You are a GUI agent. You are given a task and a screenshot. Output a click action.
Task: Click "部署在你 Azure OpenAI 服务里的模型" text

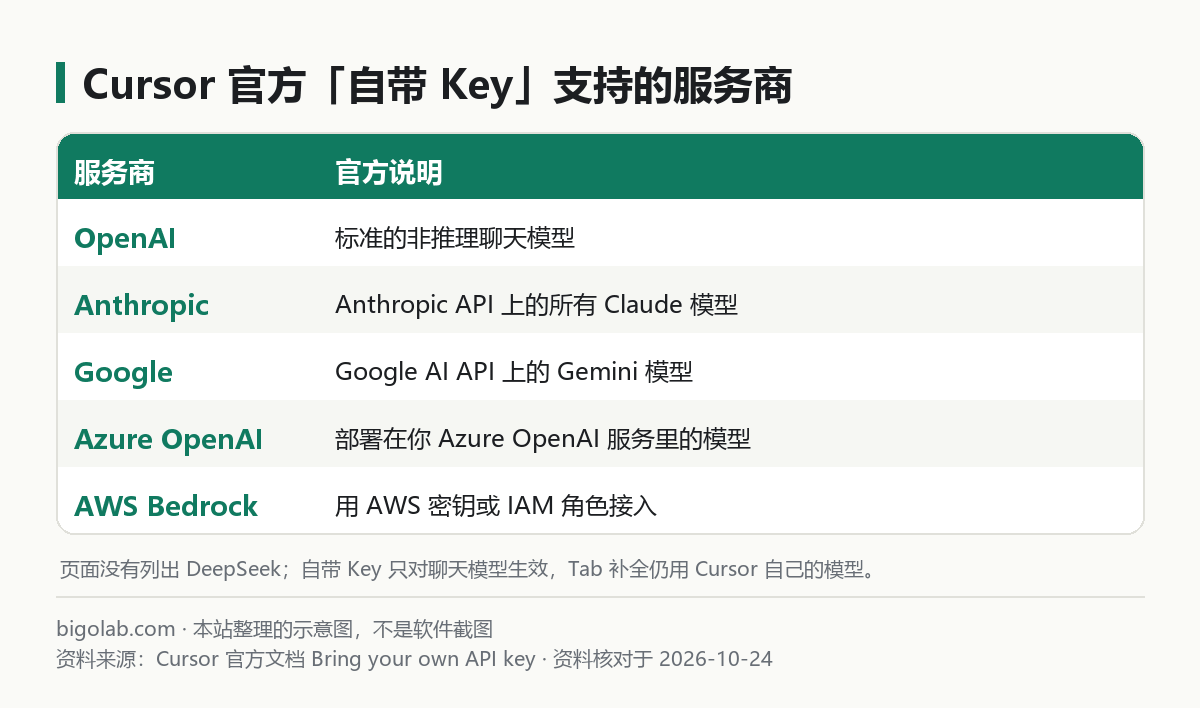(543, 439)
